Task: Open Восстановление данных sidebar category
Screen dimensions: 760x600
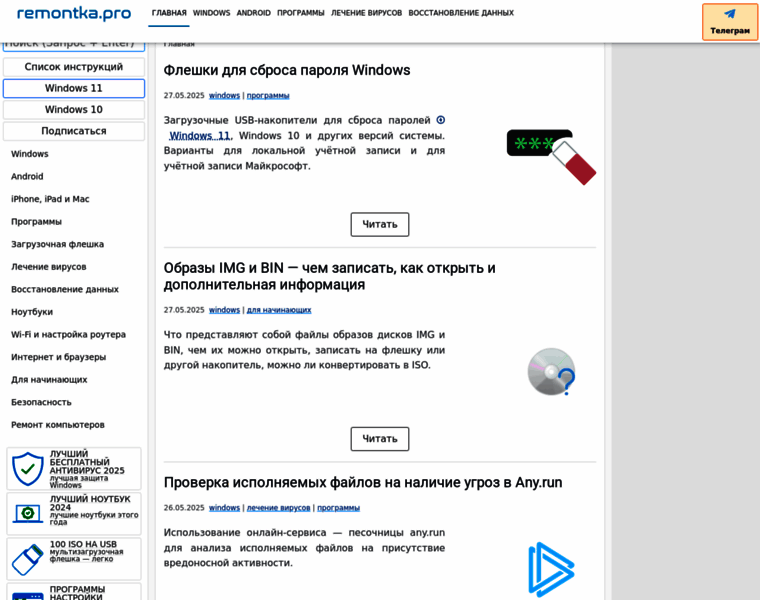Action: (64, 289)
